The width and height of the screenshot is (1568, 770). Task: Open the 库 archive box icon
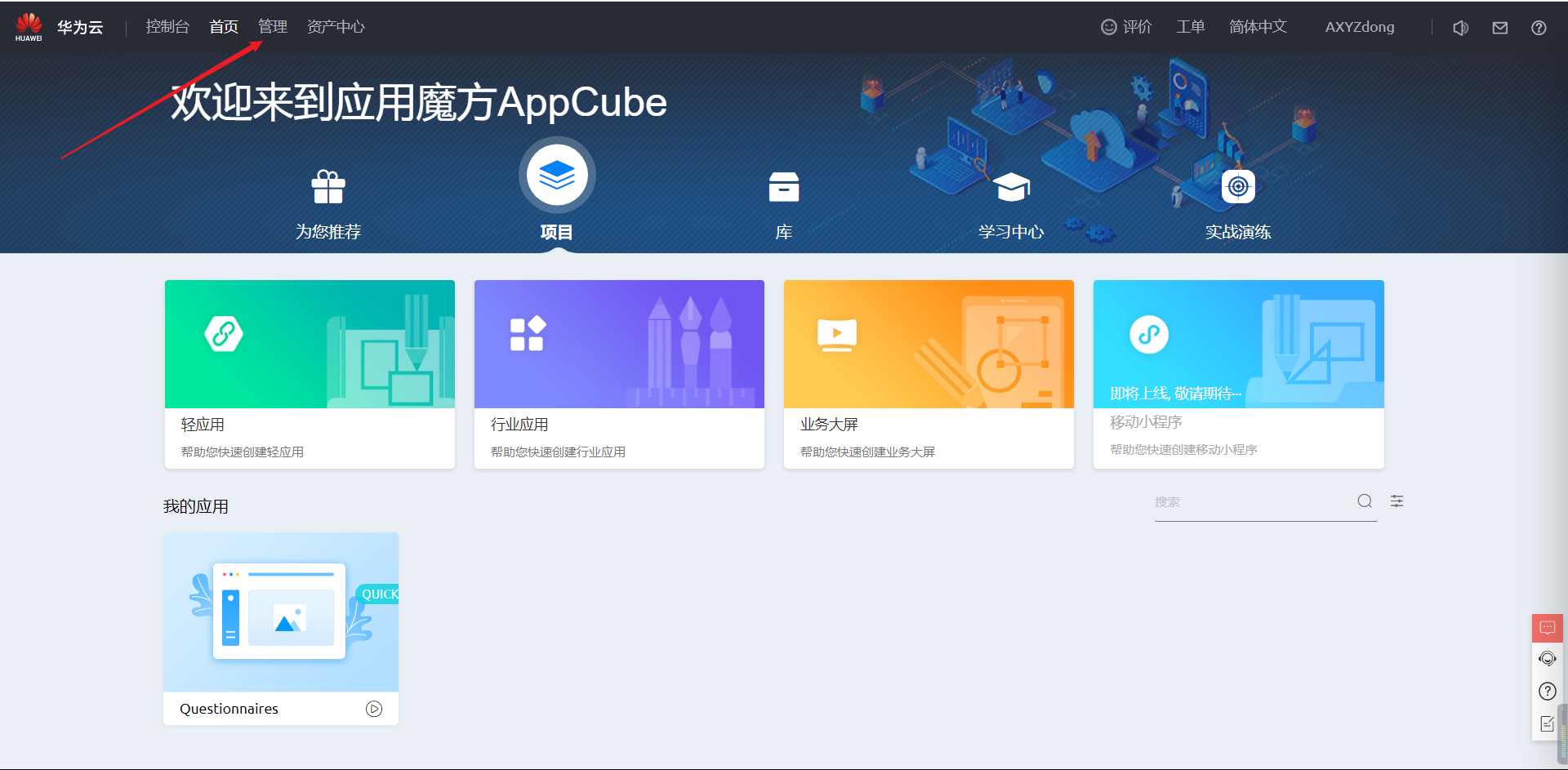pyautogui.click(x=784, y=187)
